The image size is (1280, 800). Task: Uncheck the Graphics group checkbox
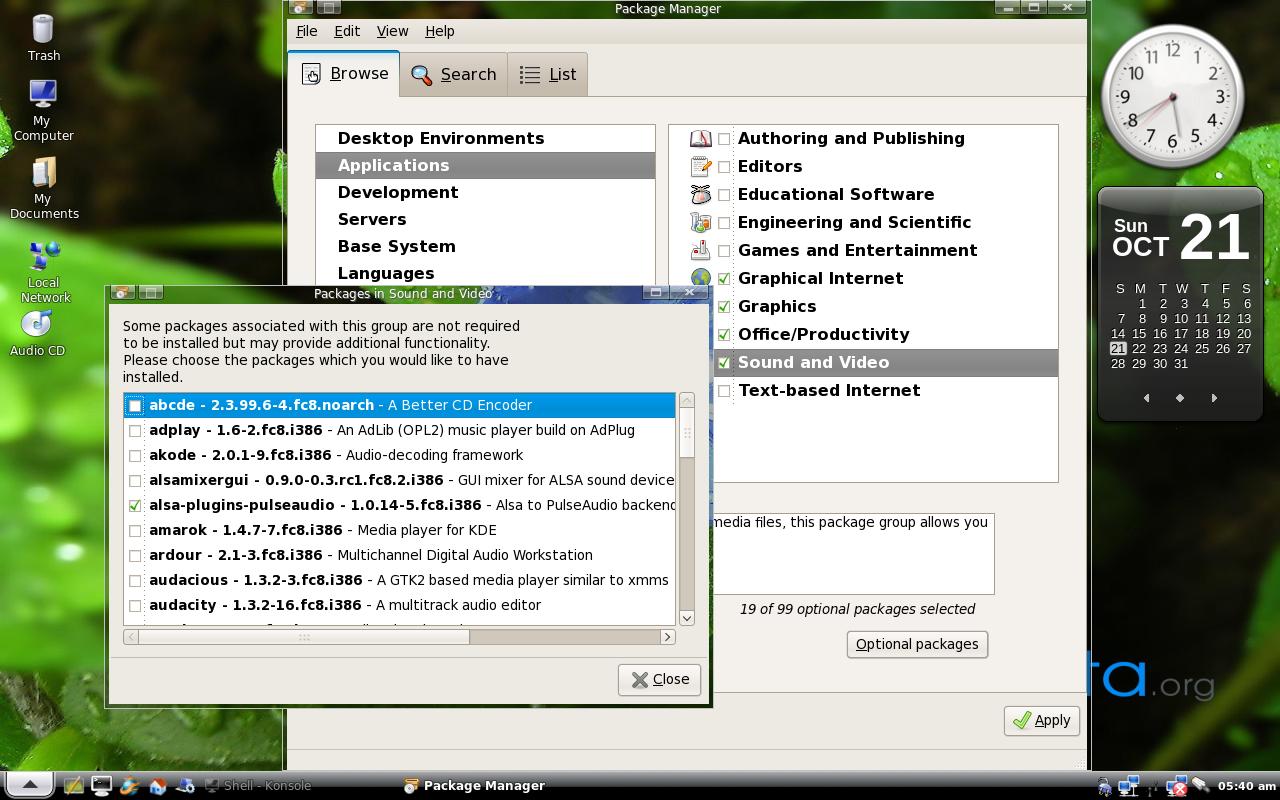(724, 307)
